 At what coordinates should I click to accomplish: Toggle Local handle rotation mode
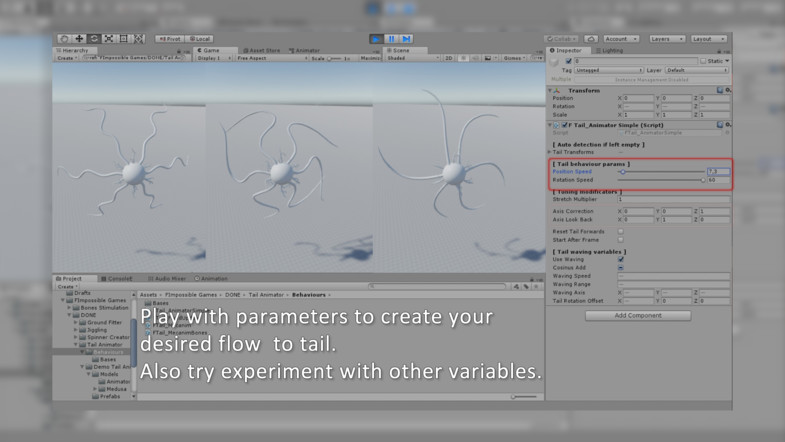(x=200, y=39)
